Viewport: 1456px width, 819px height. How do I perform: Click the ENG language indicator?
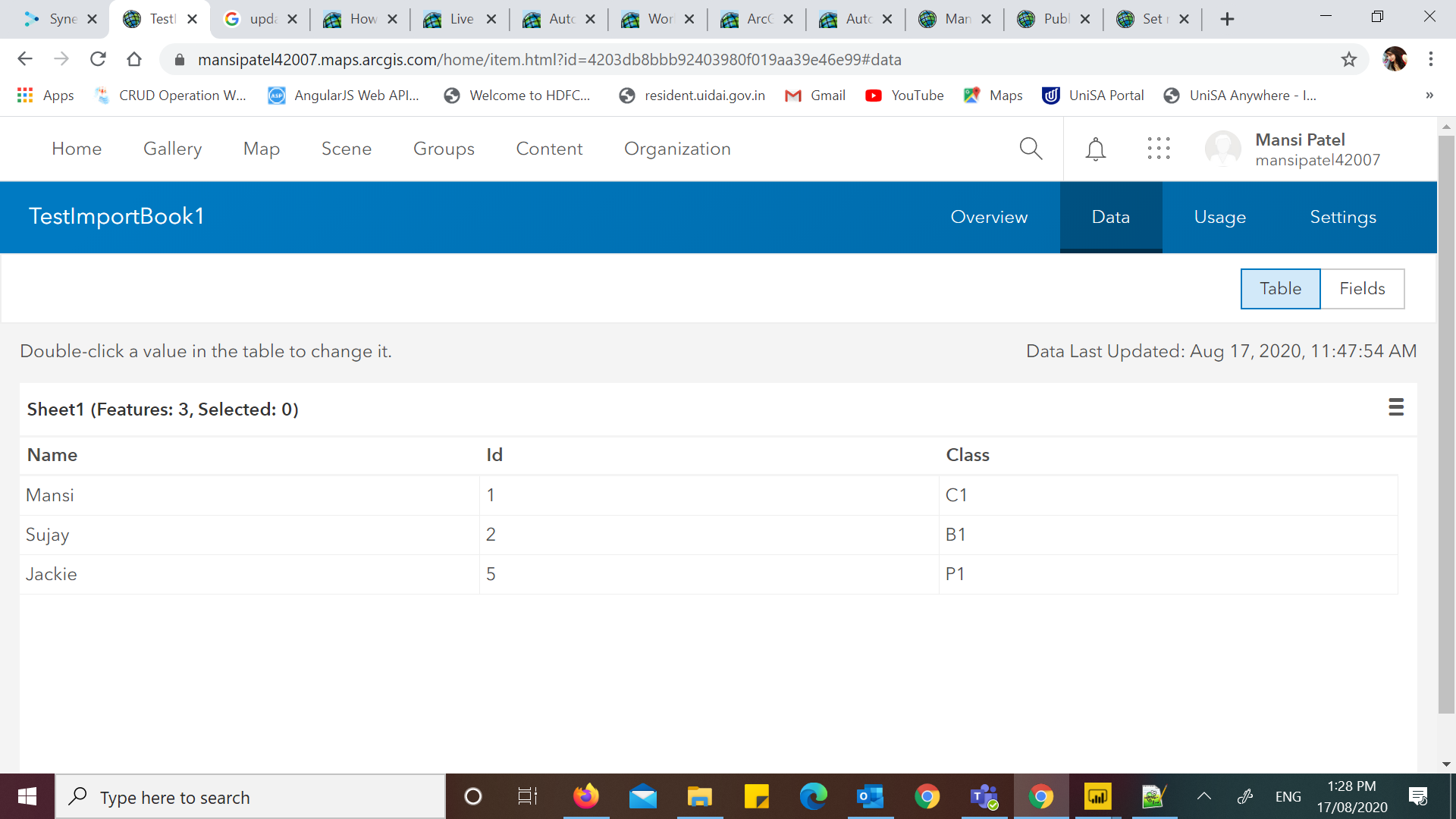point(1288,796)
